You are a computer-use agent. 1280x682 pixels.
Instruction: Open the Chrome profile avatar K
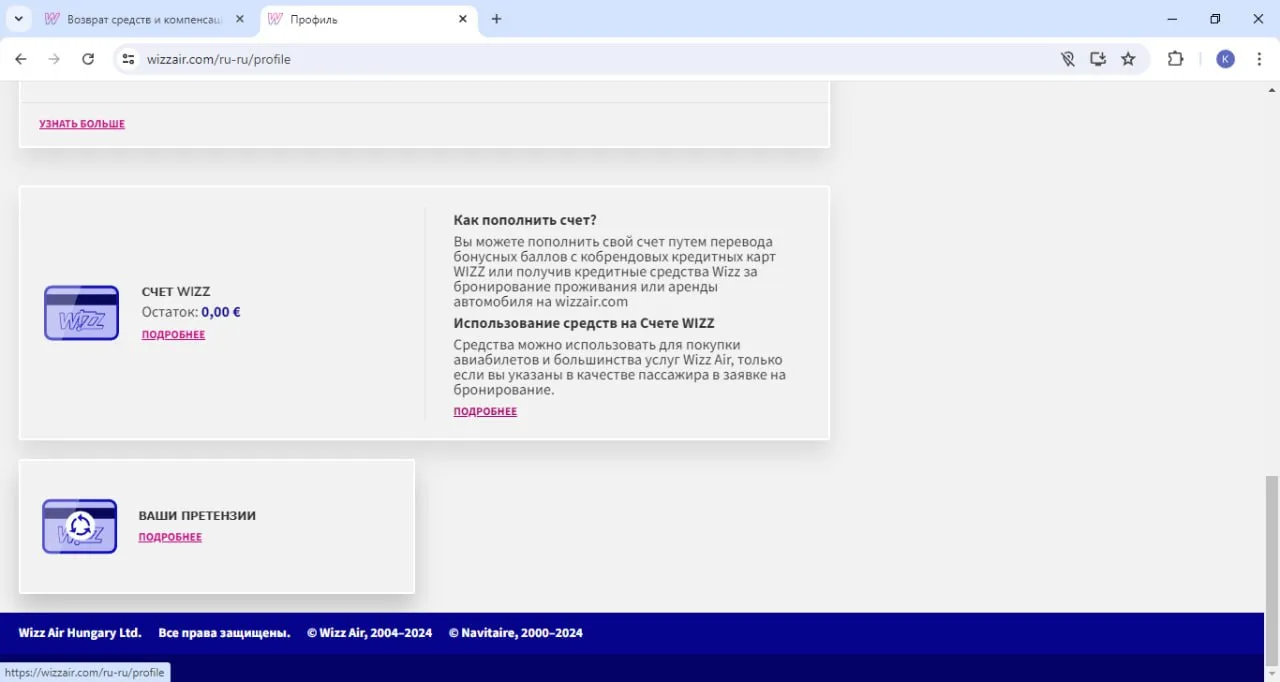(1225, 59)
